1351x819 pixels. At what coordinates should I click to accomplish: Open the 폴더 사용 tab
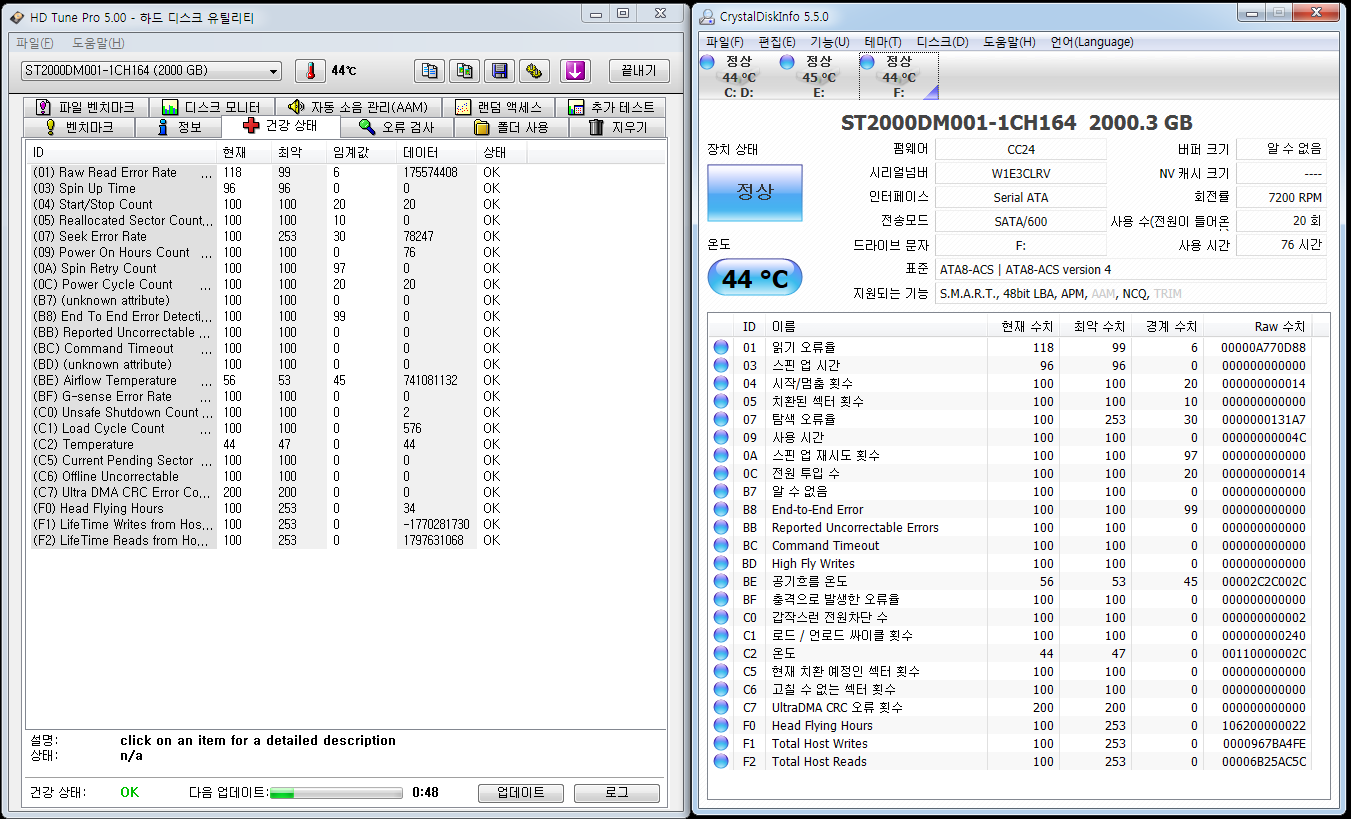(x=511, y=128)
